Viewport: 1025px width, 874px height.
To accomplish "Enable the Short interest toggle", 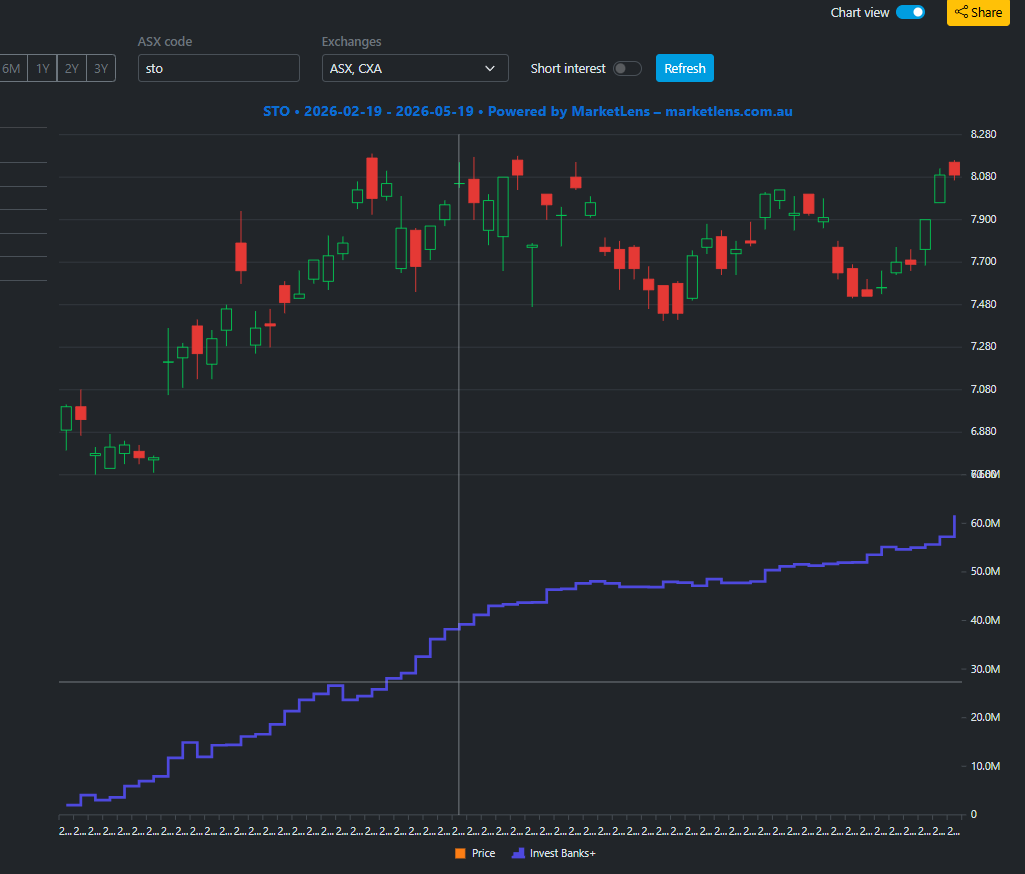I will coord(627,69).
